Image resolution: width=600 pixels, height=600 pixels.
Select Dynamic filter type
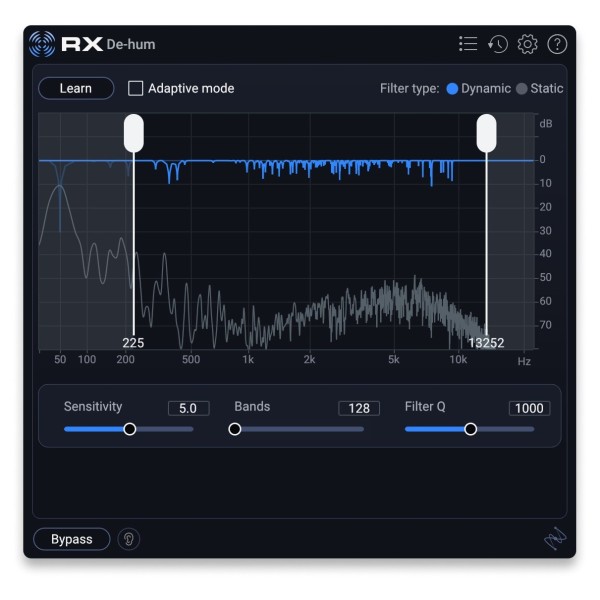(x=452, y=89)
